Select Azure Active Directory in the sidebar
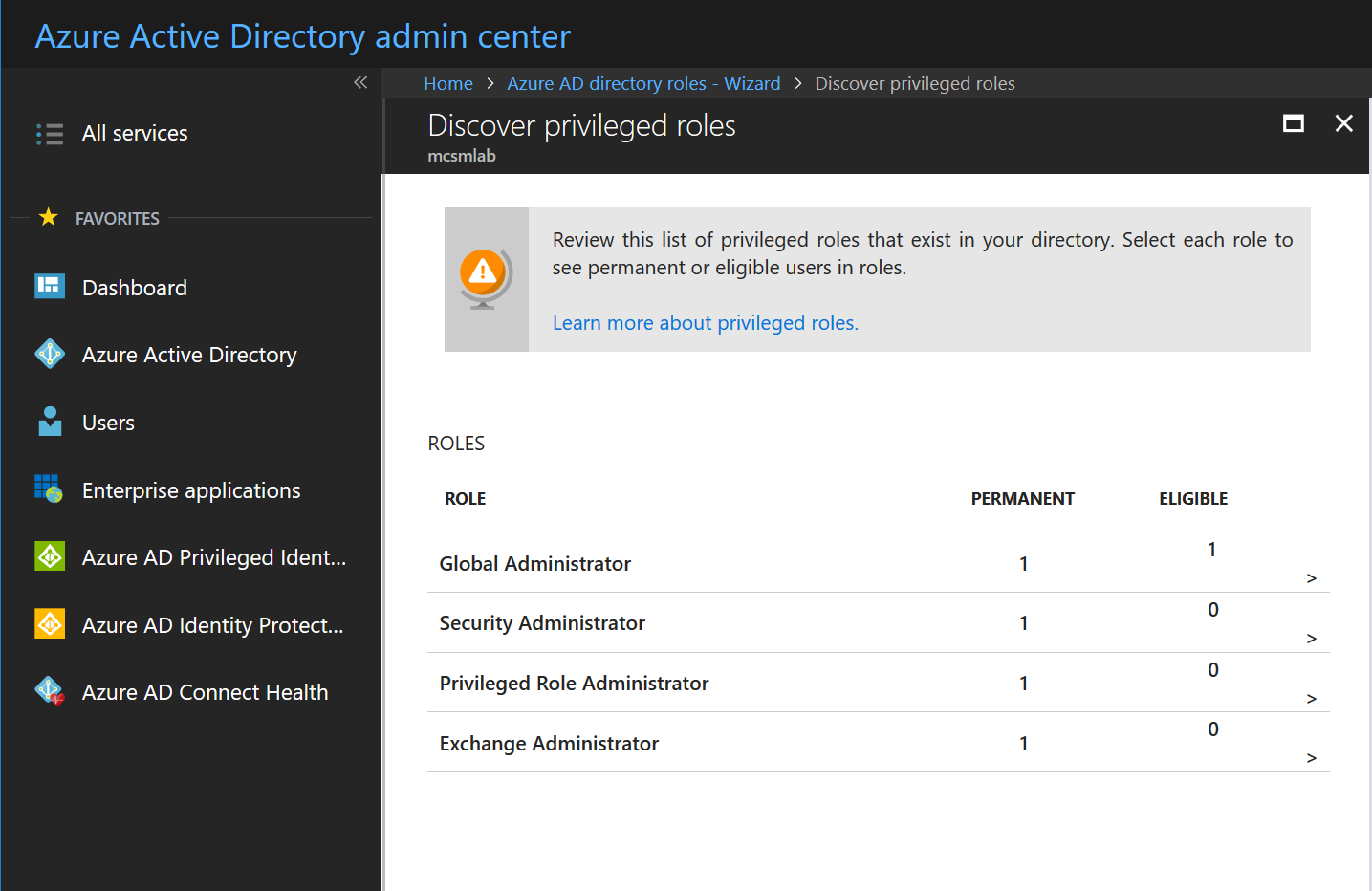Screen dimensions: 1372x891 click(x=188, y=355)
